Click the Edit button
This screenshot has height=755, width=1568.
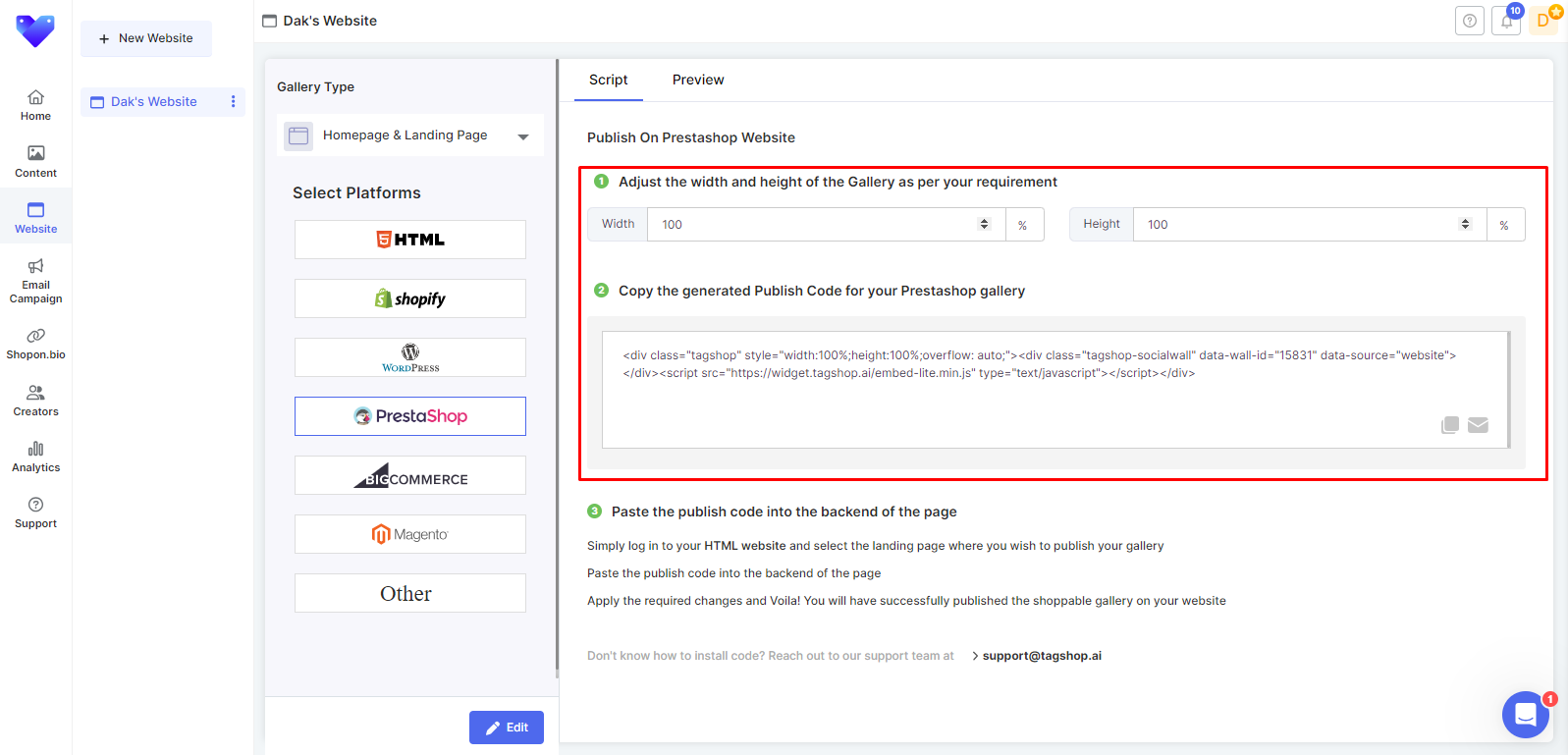point(507,728)
